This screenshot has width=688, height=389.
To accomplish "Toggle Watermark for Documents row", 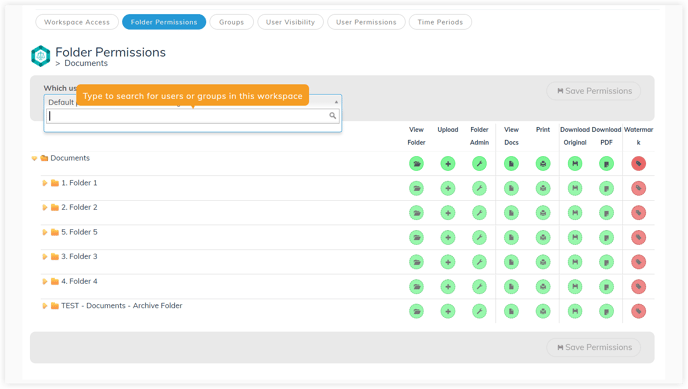I will point(638,164).
